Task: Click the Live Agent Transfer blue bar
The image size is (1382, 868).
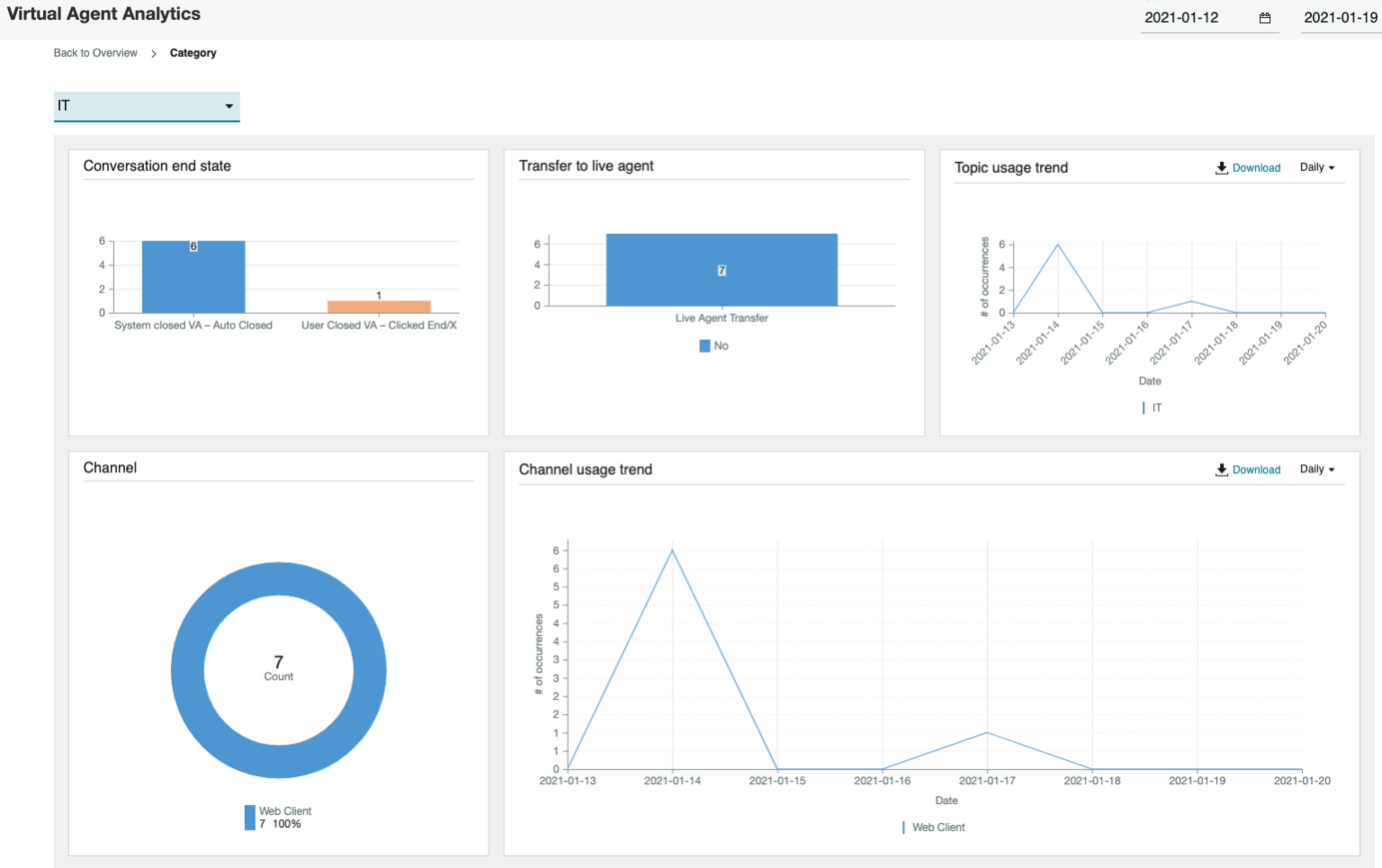Action: point(721,270)
